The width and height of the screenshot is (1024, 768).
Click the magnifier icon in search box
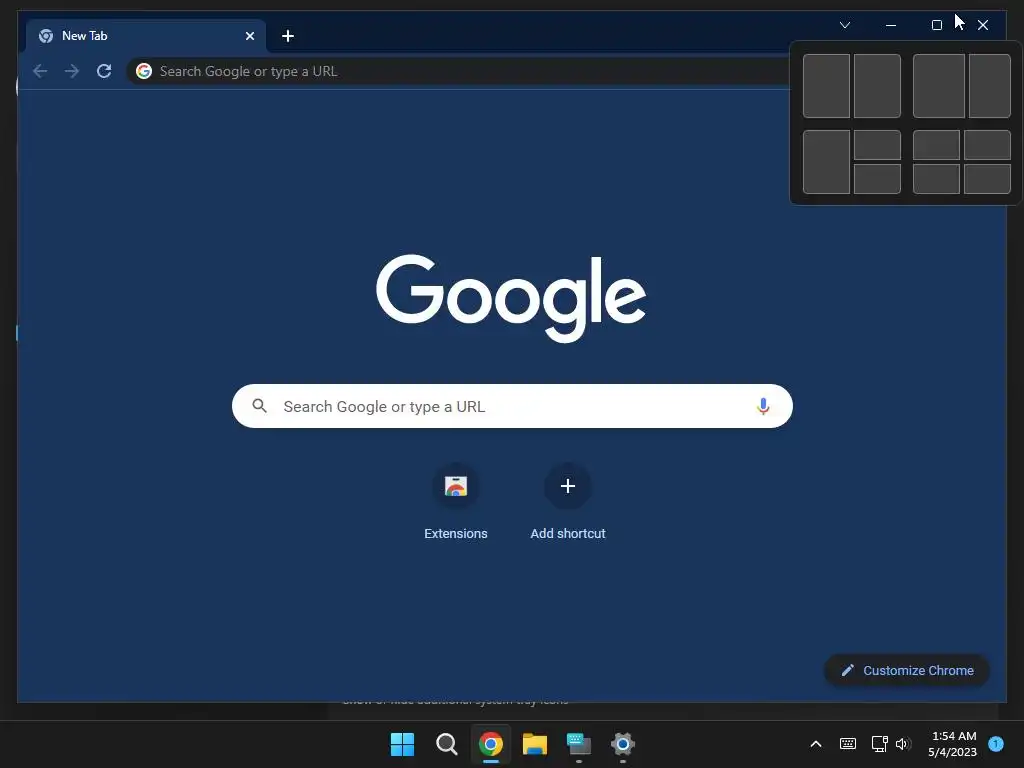click(259, 406)
